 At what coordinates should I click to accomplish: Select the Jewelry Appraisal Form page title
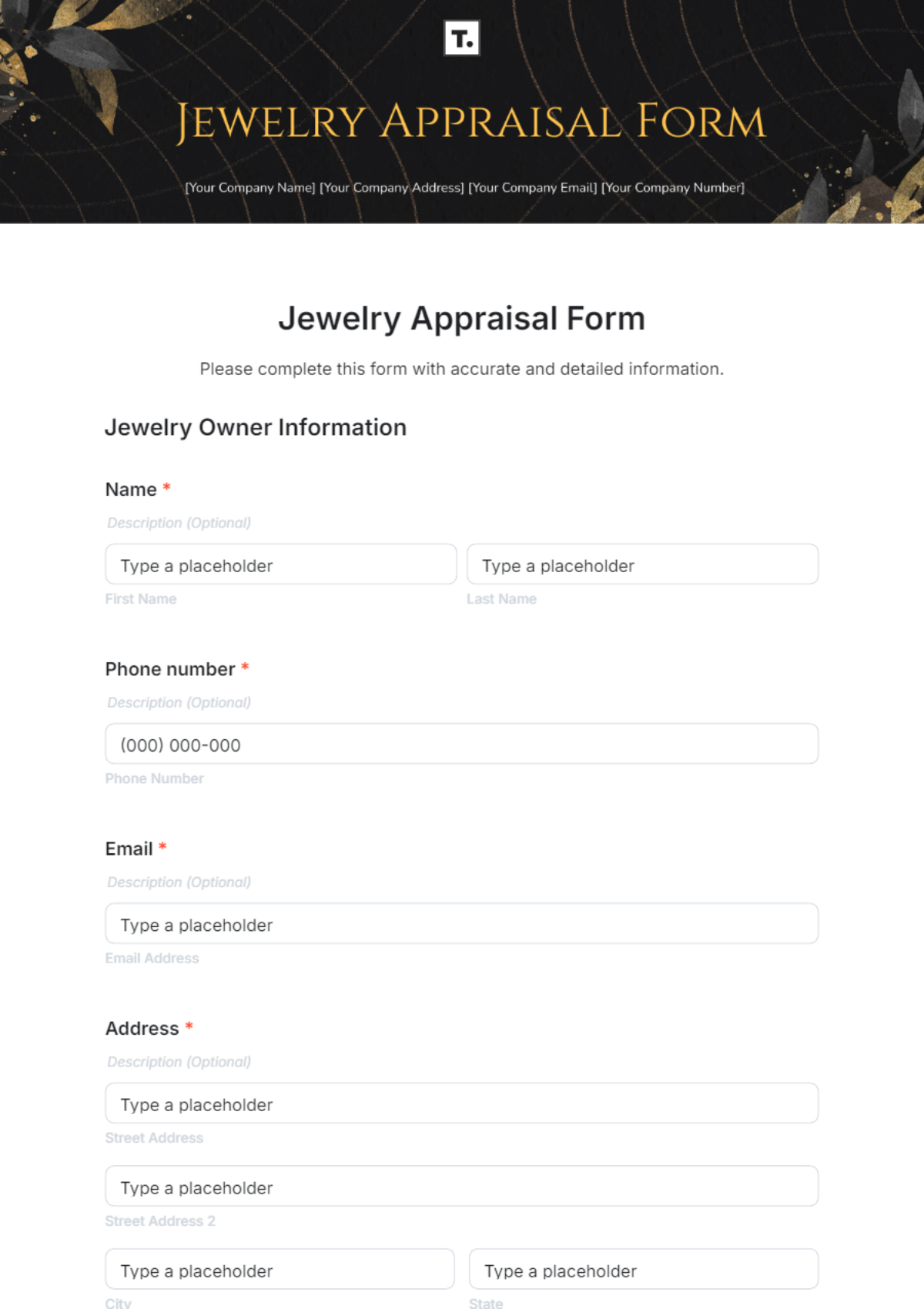(x=462, y=317)
